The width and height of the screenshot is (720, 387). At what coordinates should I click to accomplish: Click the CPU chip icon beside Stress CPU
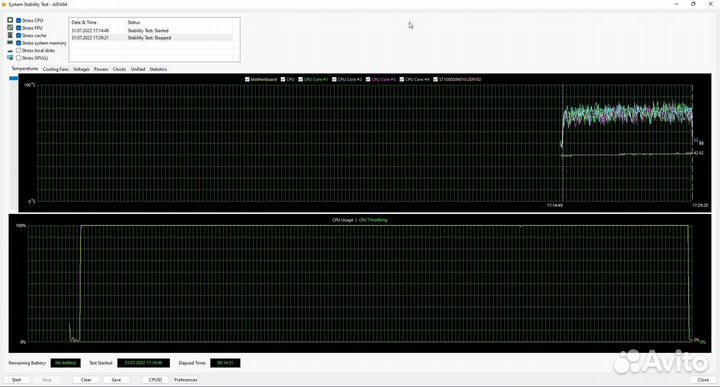point(10,20)
